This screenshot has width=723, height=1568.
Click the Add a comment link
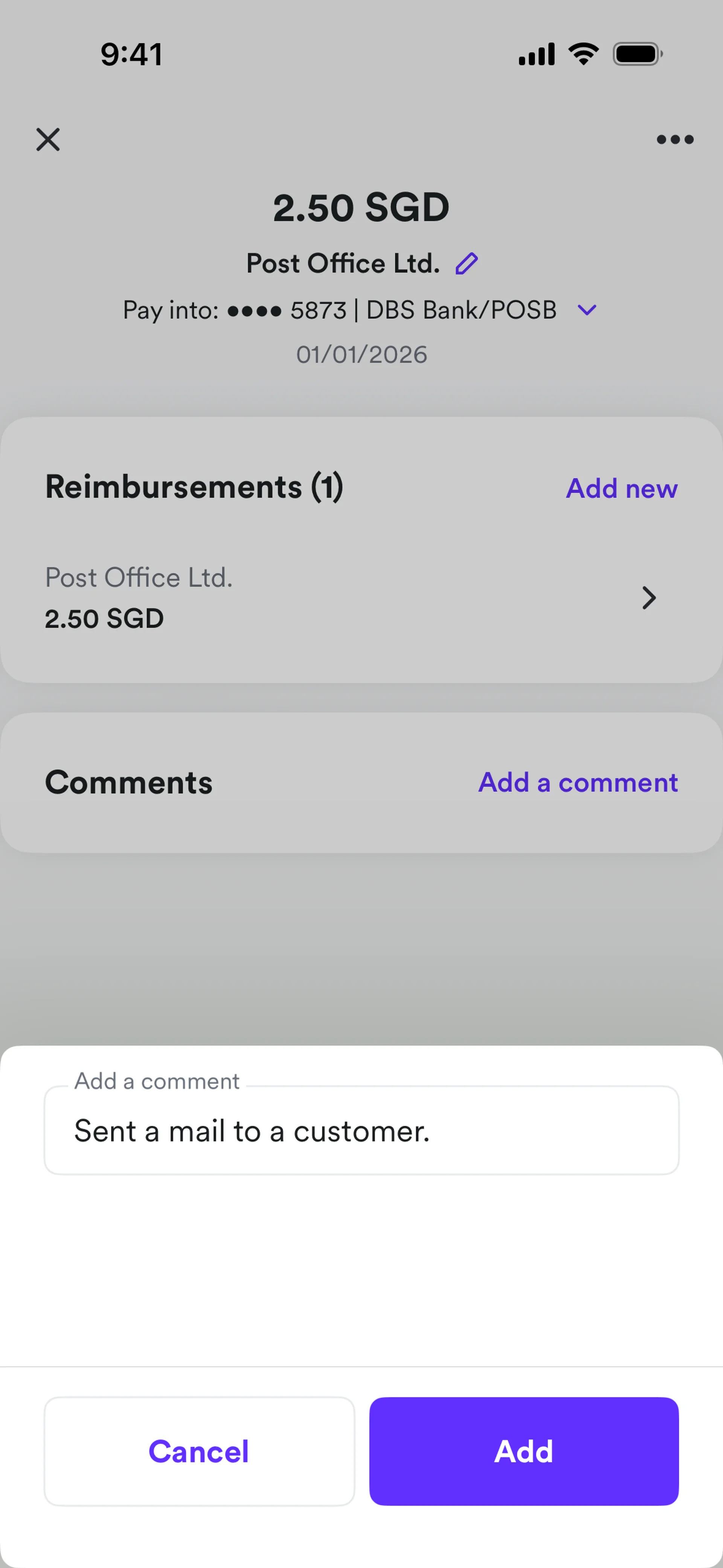click(x=578, y=782)
